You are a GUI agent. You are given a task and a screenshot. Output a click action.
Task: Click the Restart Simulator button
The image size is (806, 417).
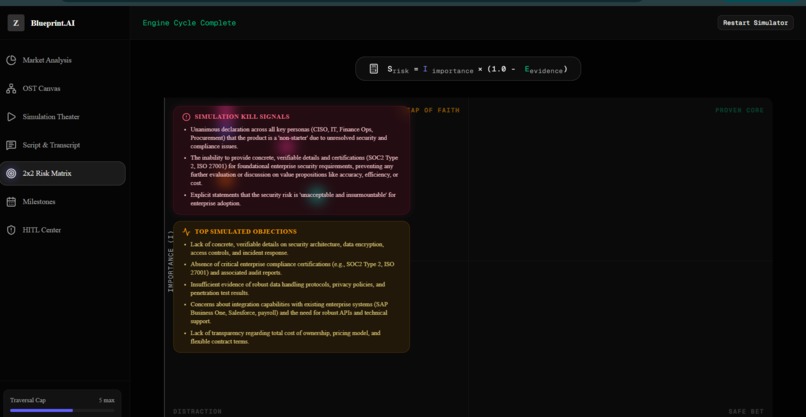tap(755, 23)
